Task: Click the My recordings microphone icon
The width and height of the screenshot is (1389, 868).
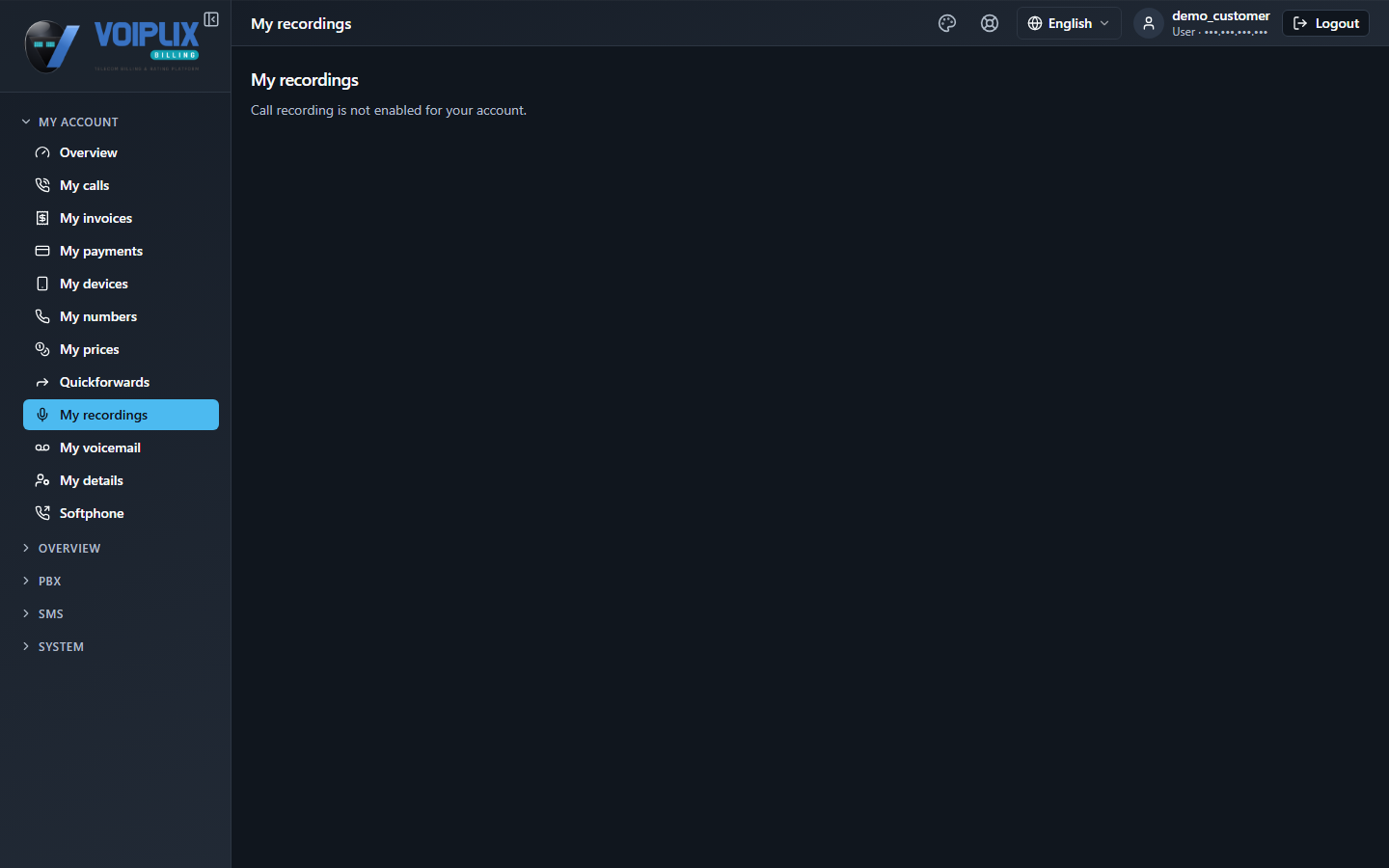Action: click(x=42, y=415)
